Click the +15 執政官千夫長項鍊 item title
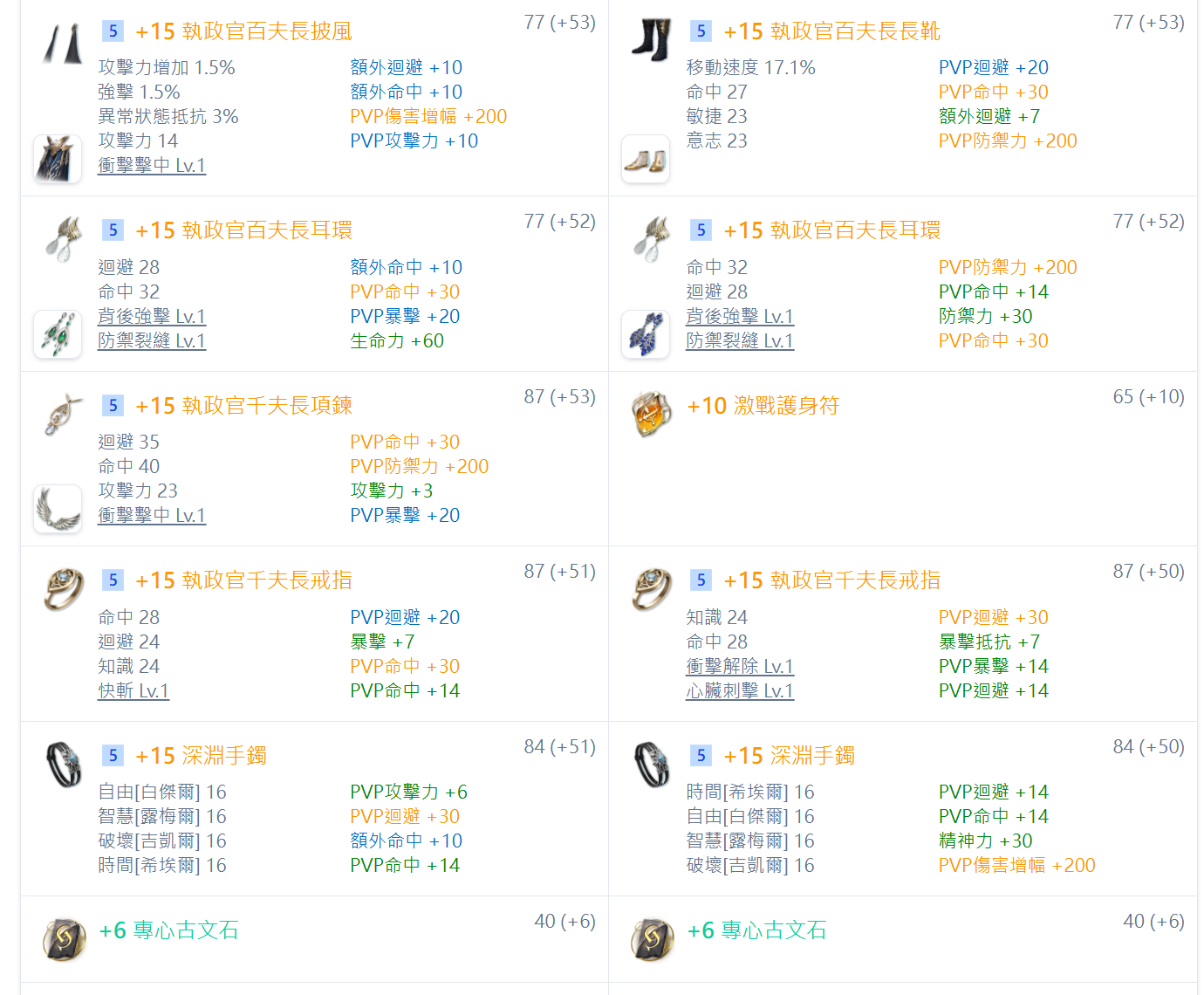 (x=244, y=406)
